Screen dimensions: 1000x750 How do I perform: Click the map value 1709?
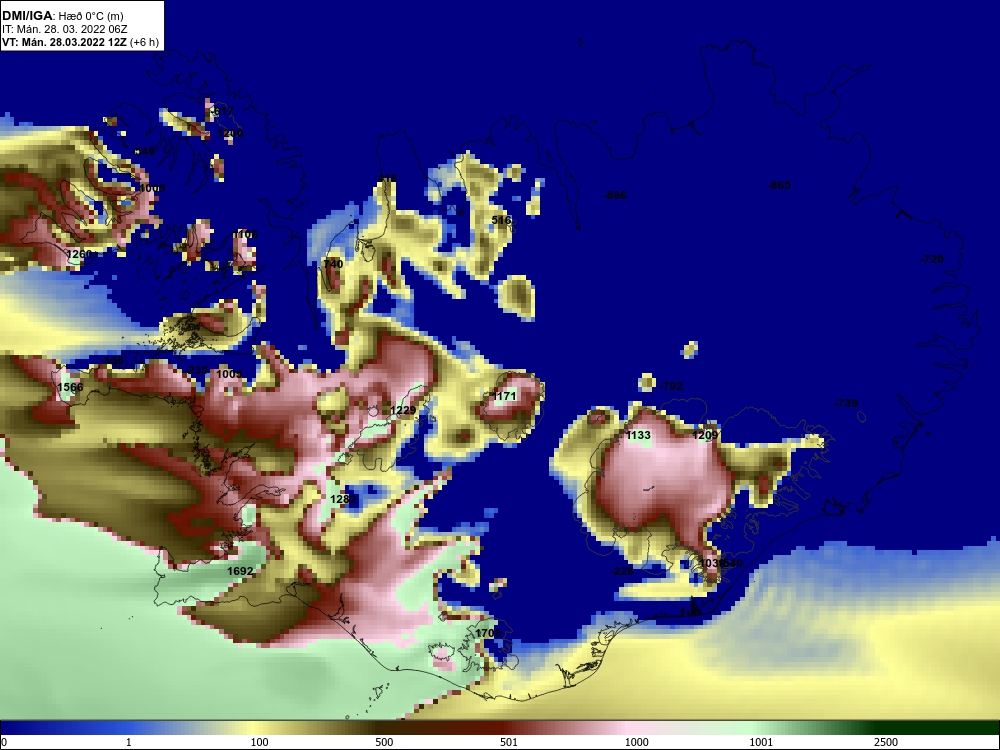click(x=488, y=633)
